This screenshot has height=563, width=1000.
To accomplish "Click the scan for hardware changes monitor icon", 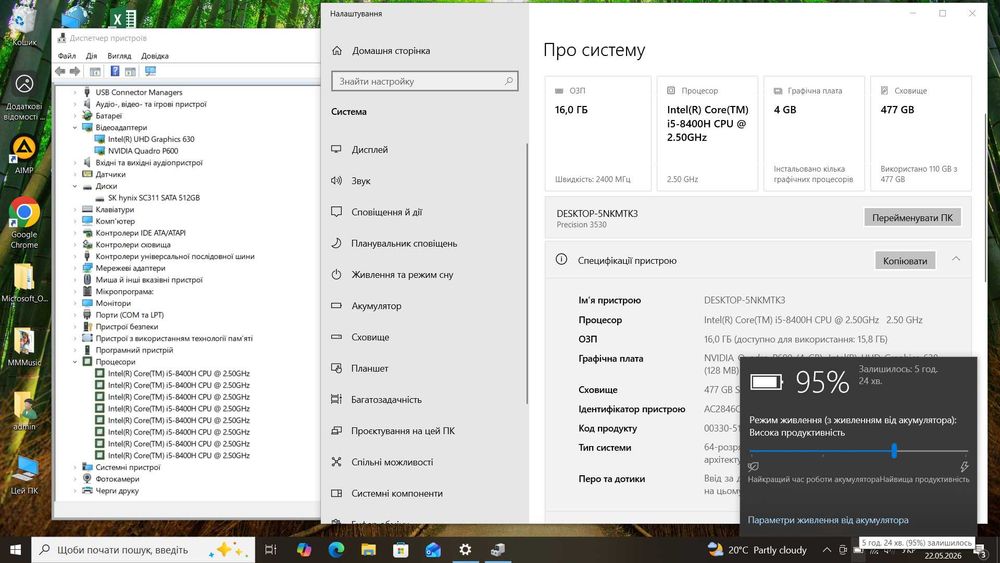I will (150, 71).
